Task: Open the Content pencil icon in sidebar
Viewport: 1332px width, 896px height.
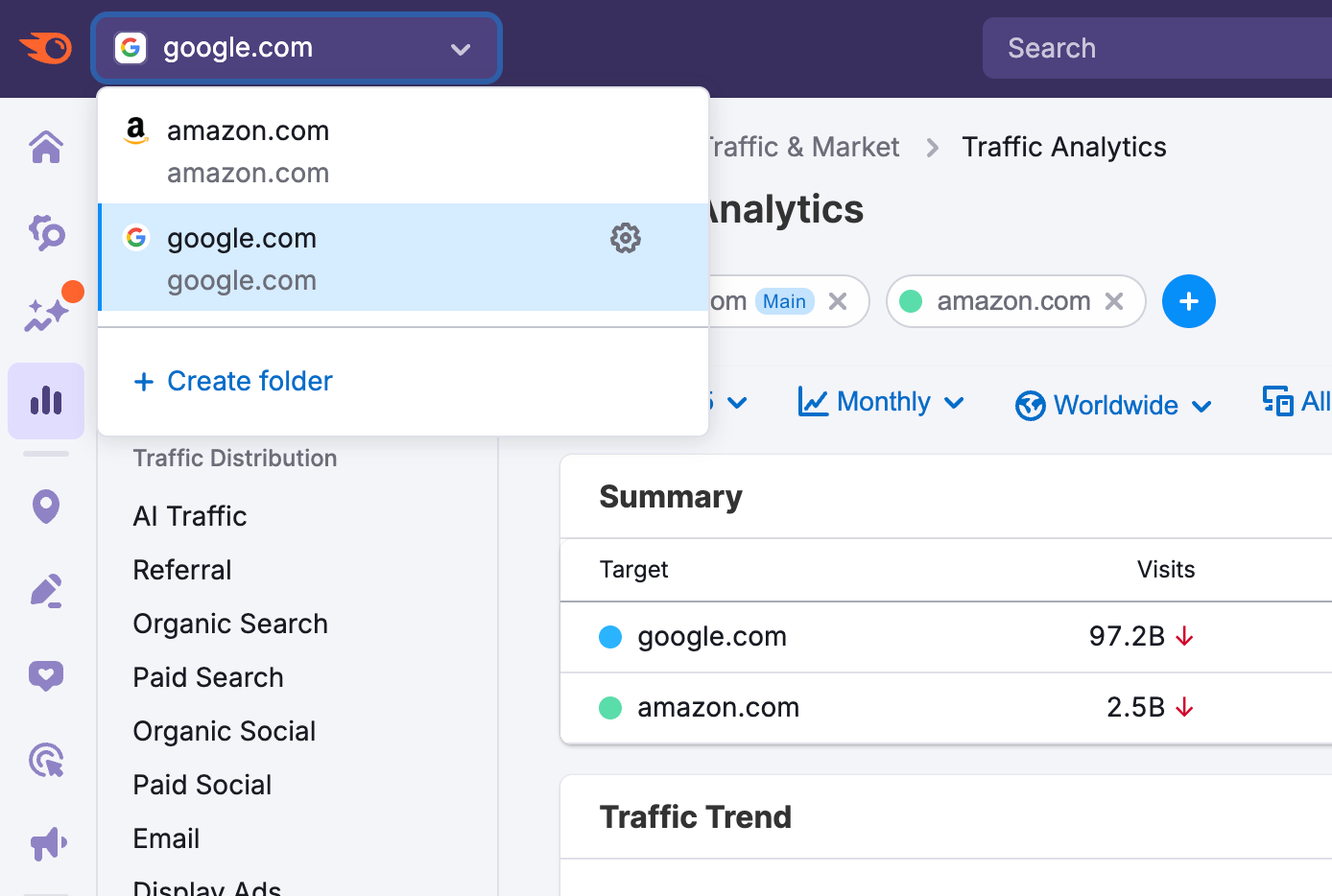Action: 45,591
